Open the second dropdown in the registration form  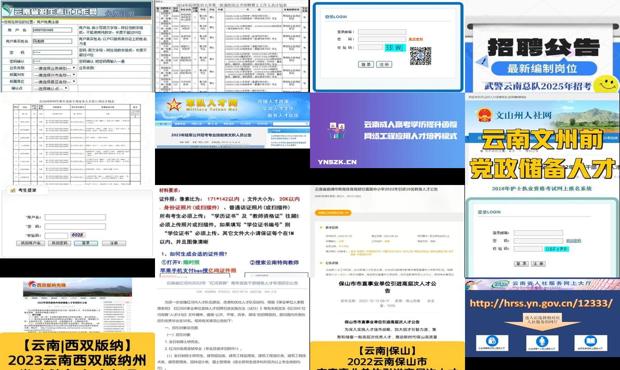point(55,75)
